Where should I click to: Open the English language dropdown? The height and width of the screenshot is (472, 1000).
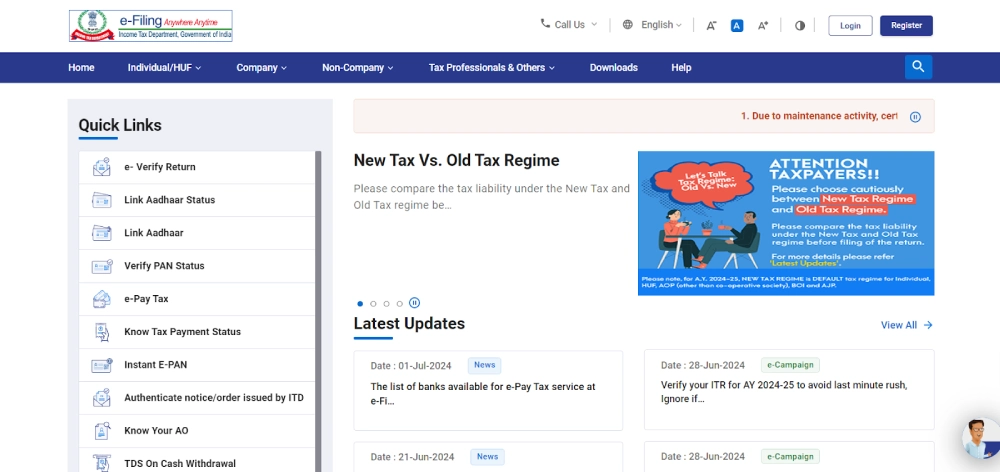[x=652, y=25]
